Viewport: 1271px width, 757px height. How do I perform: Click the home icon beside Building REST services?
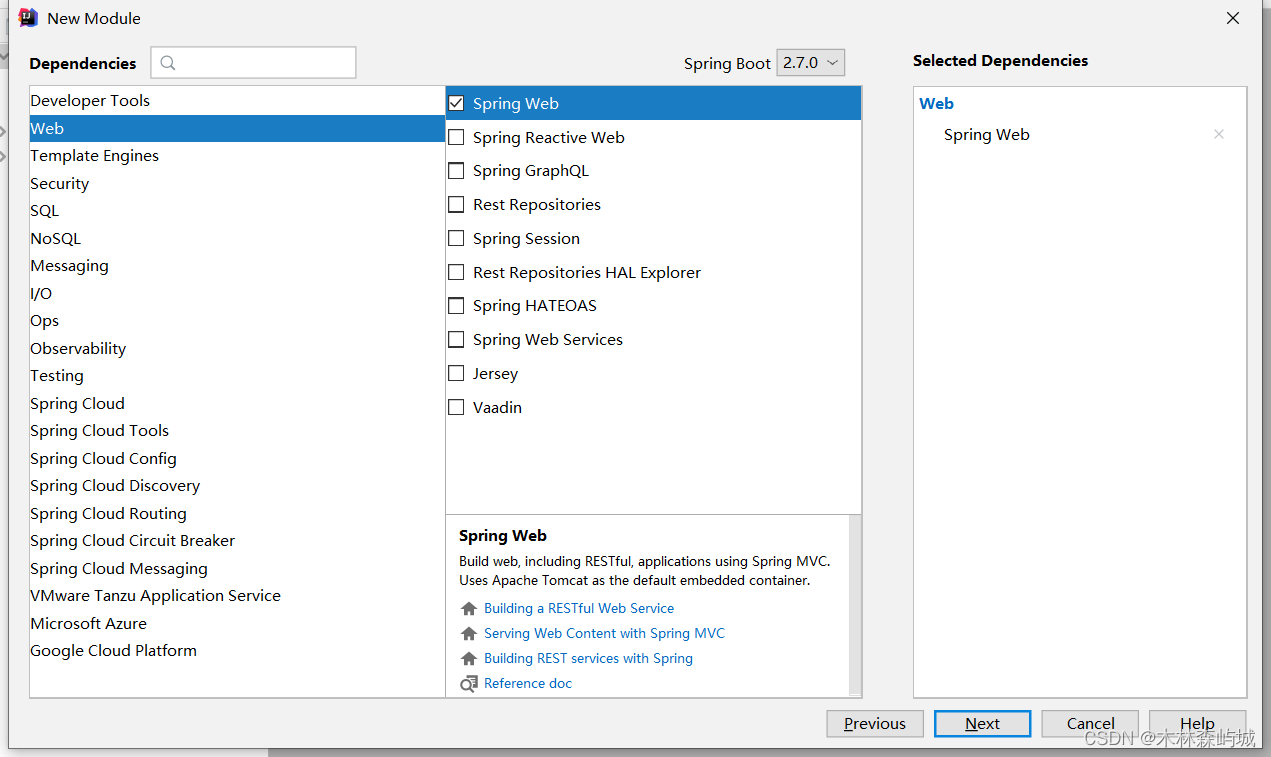click(x=469, y=659)
